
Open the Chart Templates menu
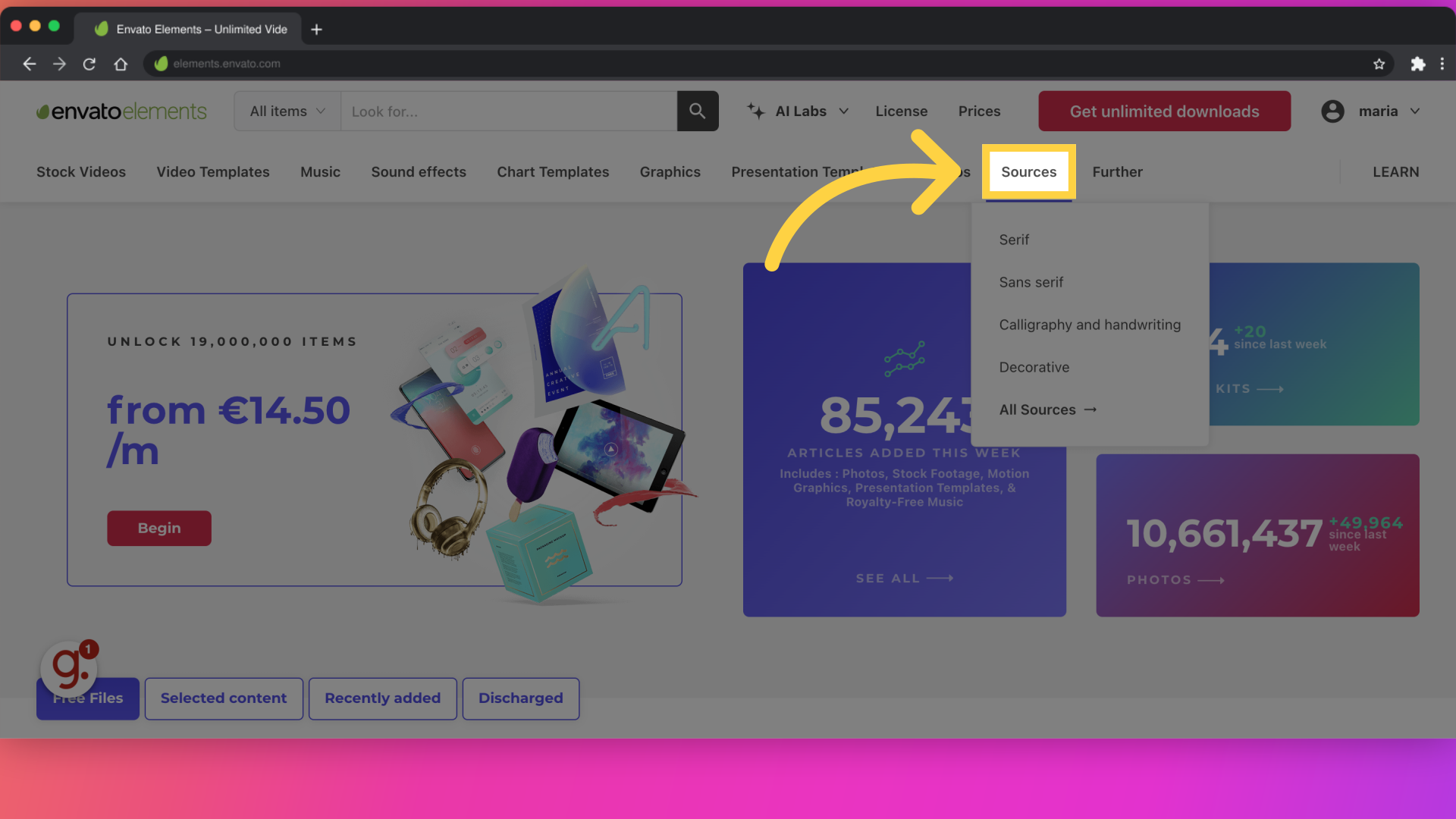click(x=553, y=172)
